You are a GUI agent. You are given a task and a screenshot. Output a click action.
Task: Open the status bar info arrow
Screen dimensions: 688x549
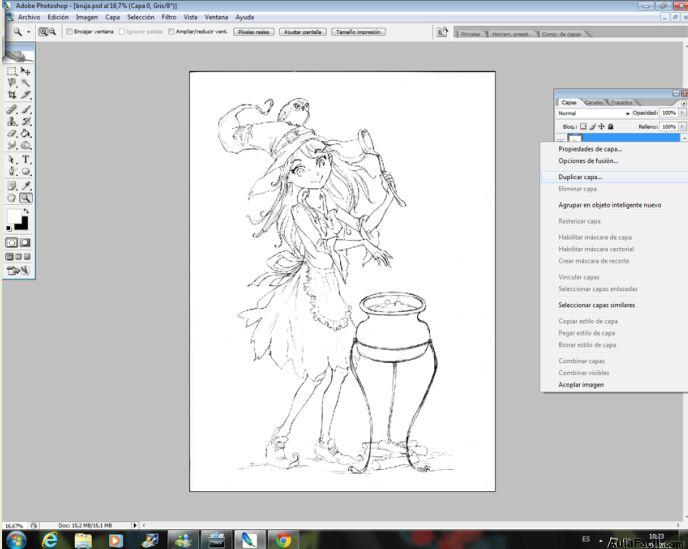135,525
